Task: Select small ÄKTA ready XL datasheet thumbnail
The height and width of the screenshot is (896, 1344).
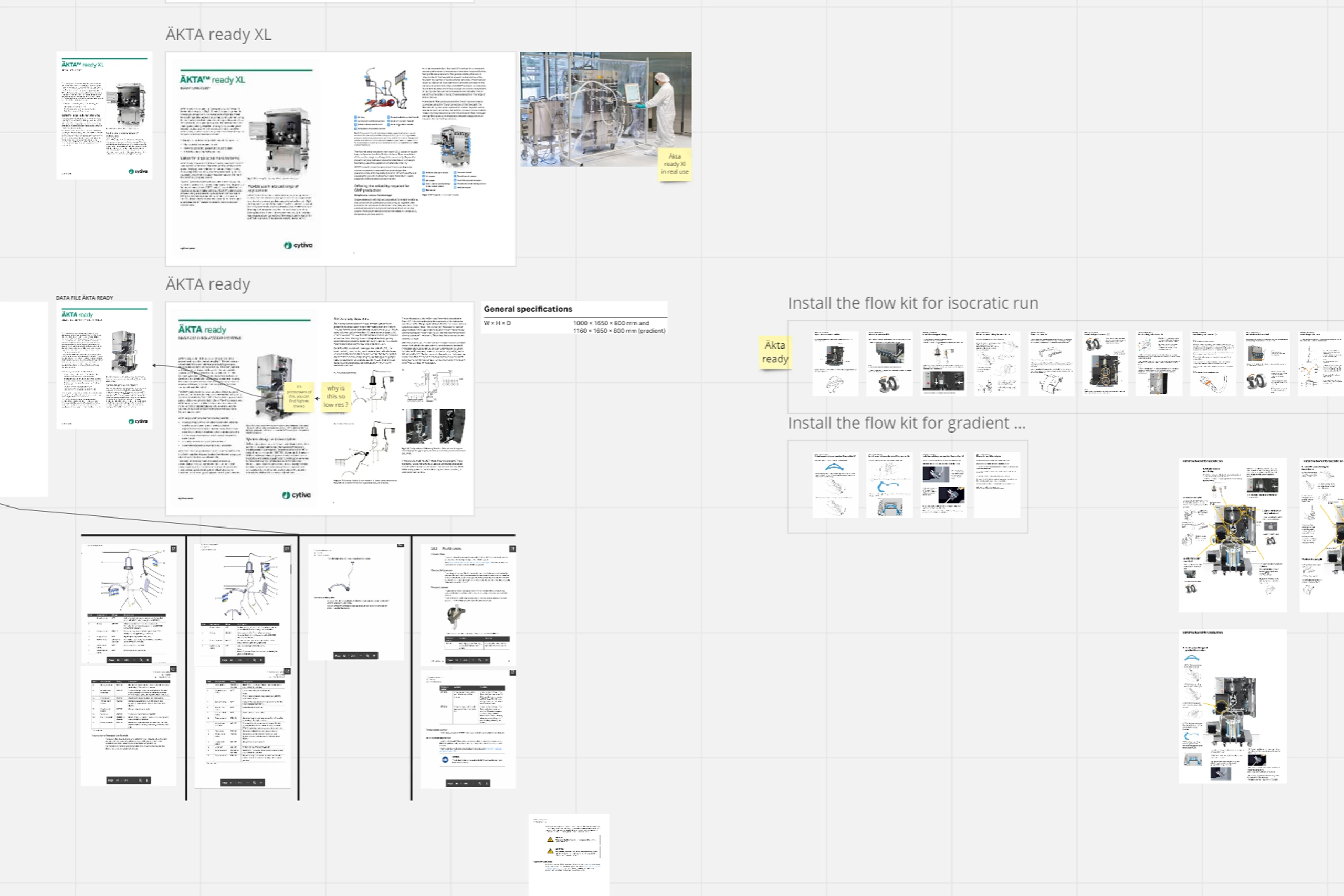Action: (104, 115)
